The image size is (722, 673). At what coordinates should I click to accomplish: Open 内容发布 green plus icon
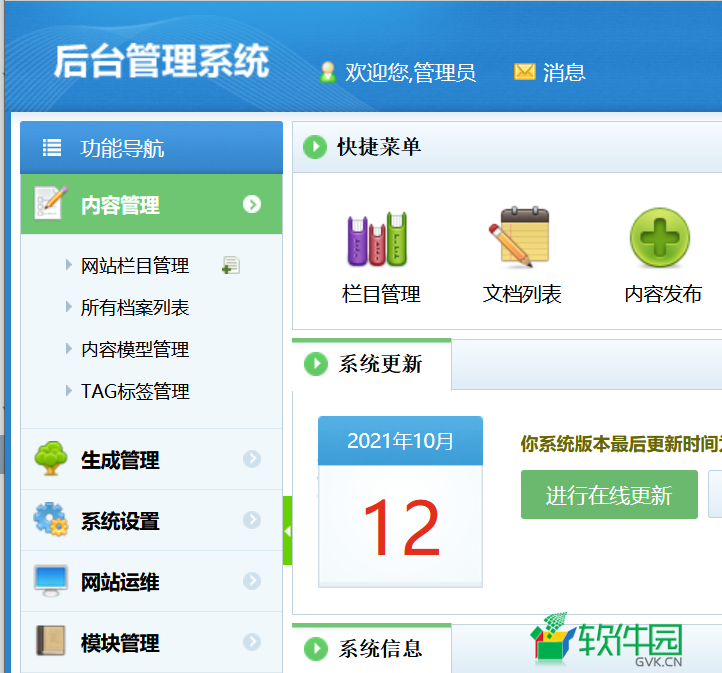[x=660, y=238]
